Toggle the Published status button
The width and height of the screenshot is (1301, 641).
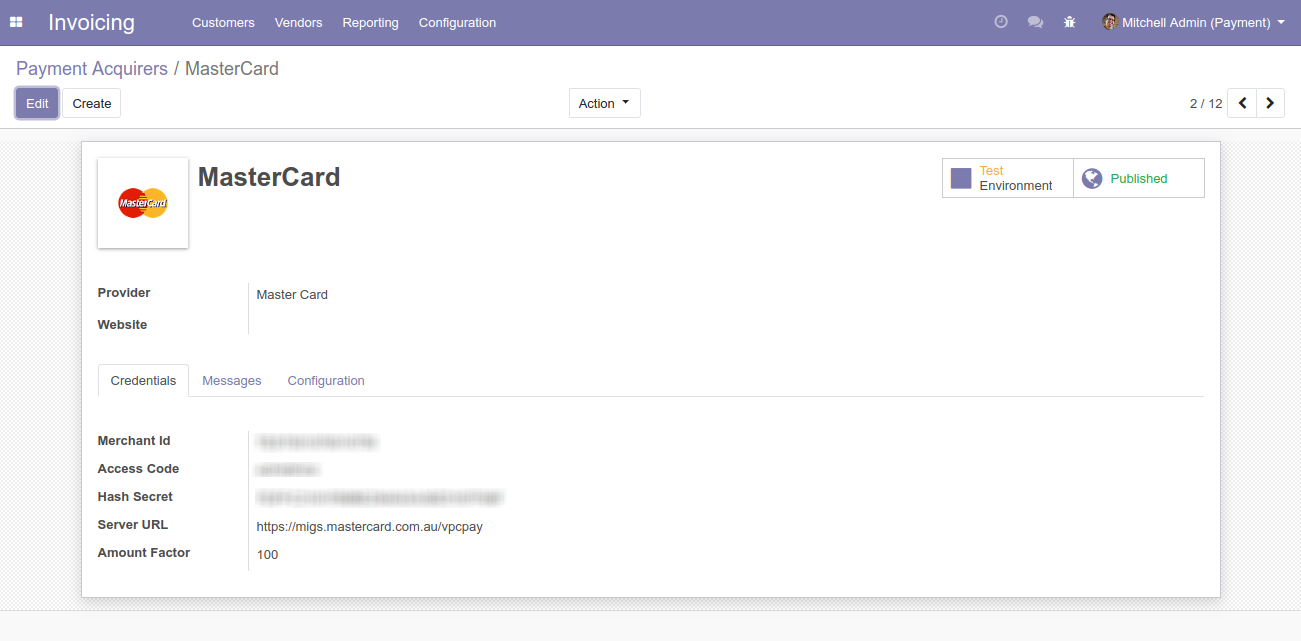[1139, 178]
